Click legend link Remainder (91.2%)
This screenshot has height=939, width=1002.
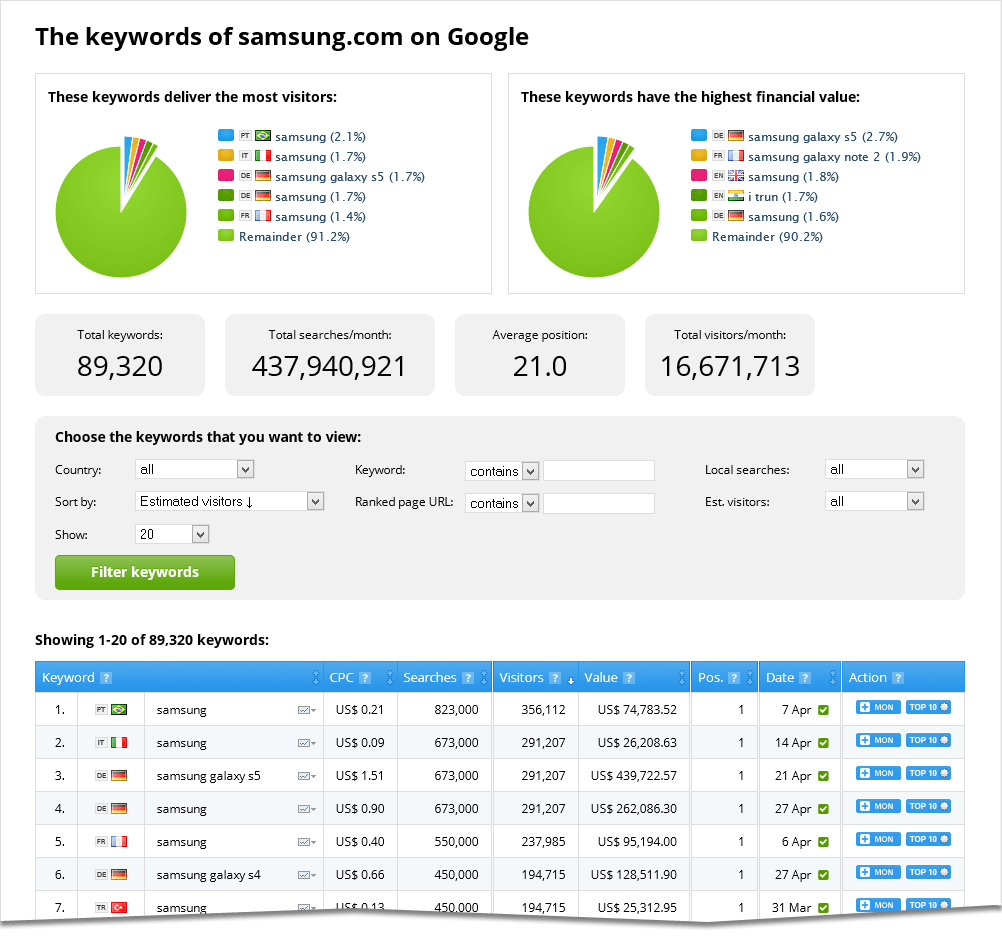[294, 237]
